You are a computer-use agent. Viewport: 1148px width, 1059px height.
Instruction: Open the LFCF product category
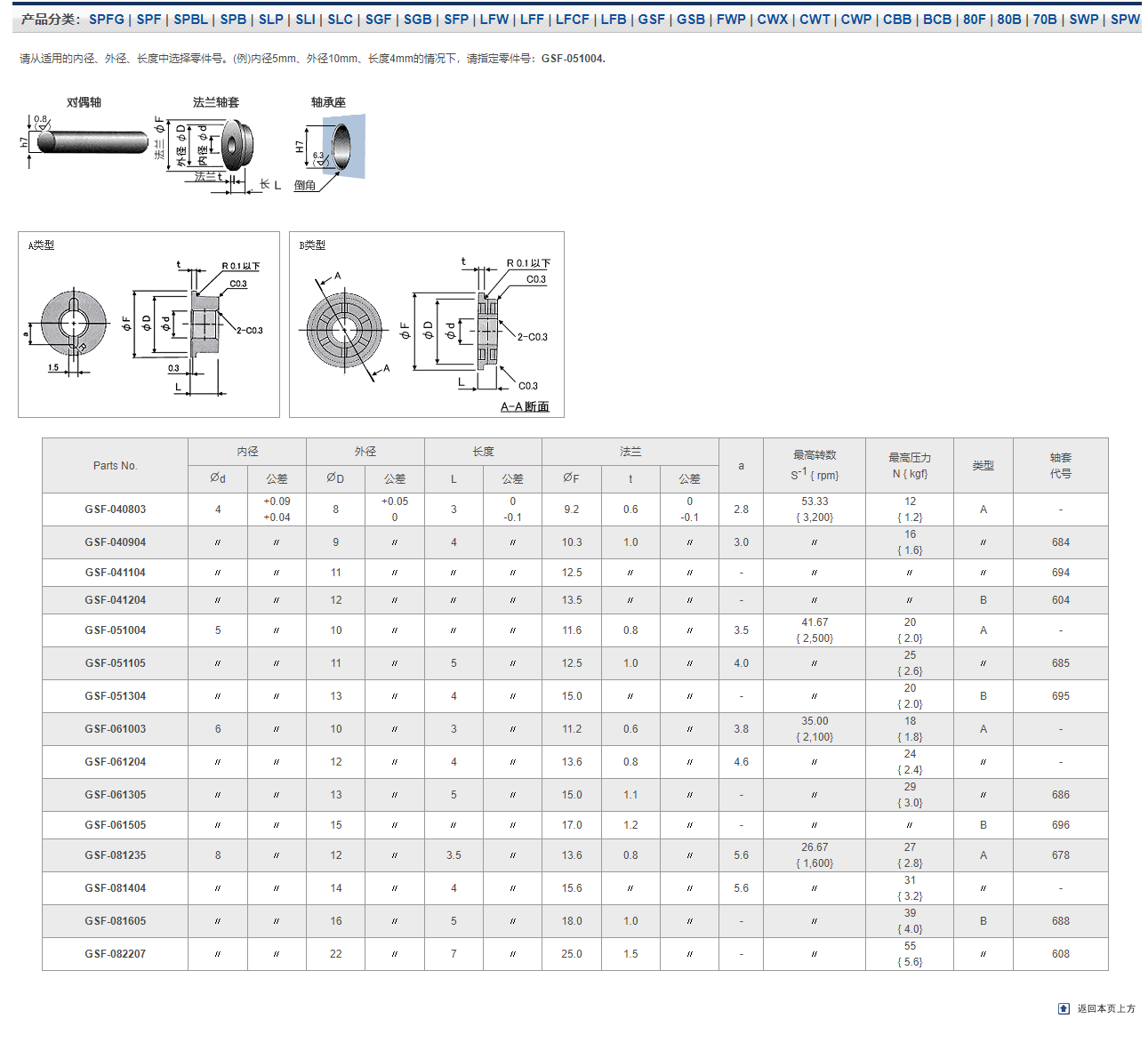(x=573, y=19)
